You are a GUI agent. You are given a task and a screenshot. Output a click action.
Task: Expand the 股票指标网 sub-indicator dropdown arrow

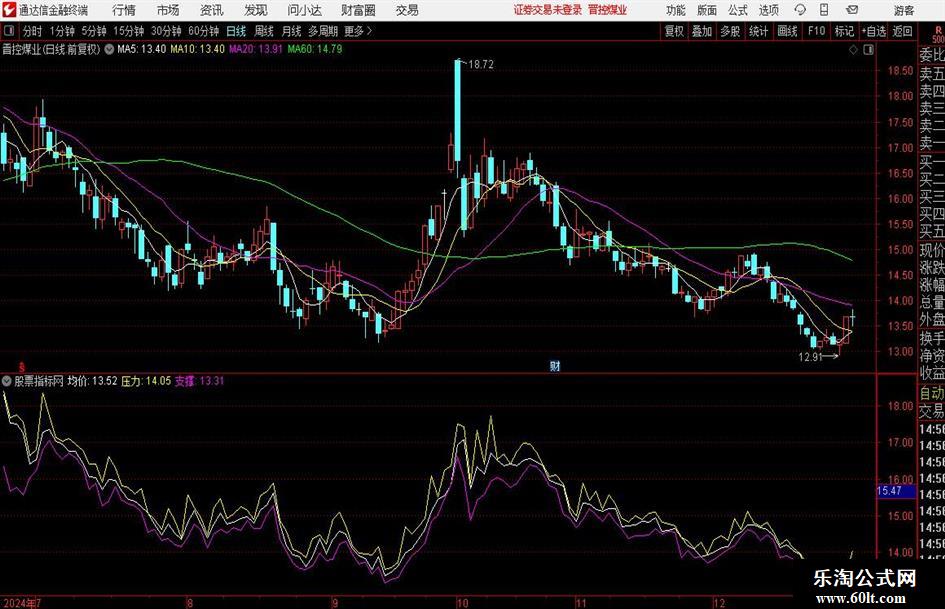click(x=7, y=381)
